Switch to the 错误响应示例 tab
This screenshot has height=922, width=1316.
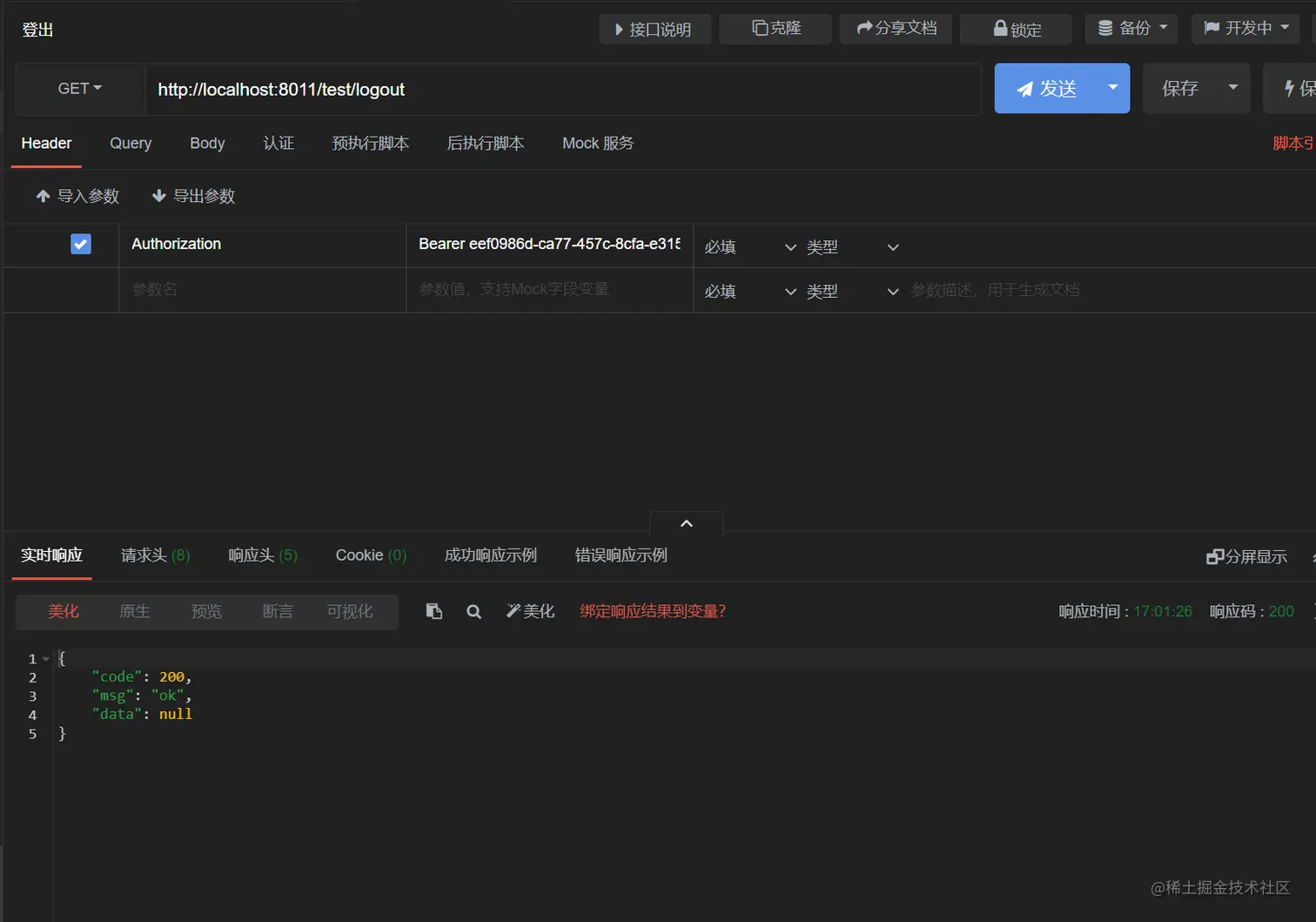pyautogui.click(x=621, y=555)
